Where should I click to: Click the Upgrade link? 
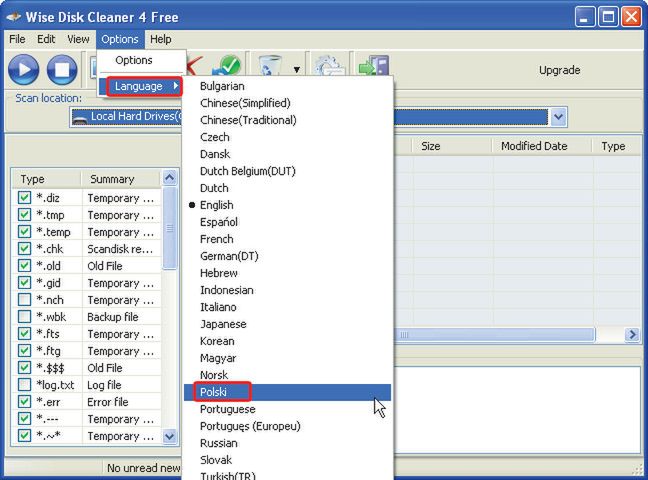click(559, 70)
